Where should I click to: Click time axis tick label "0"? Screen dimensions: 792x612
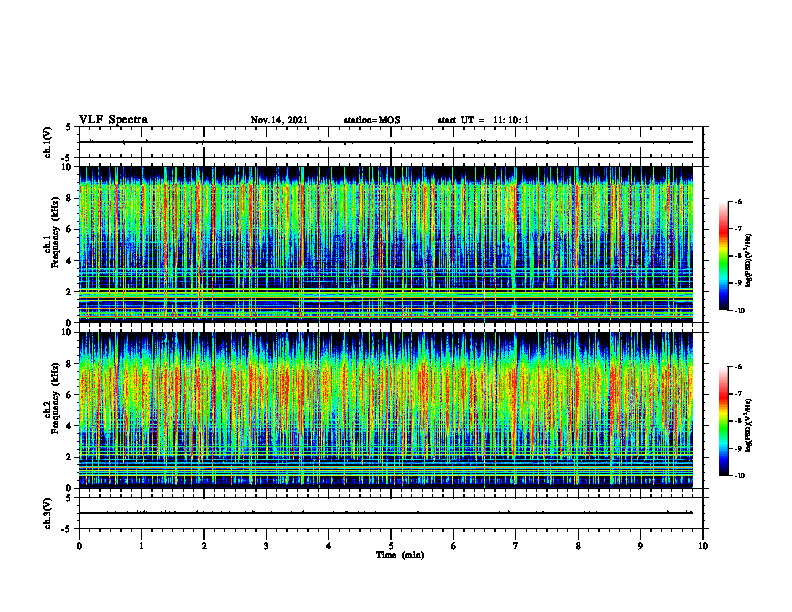[79, 546]
